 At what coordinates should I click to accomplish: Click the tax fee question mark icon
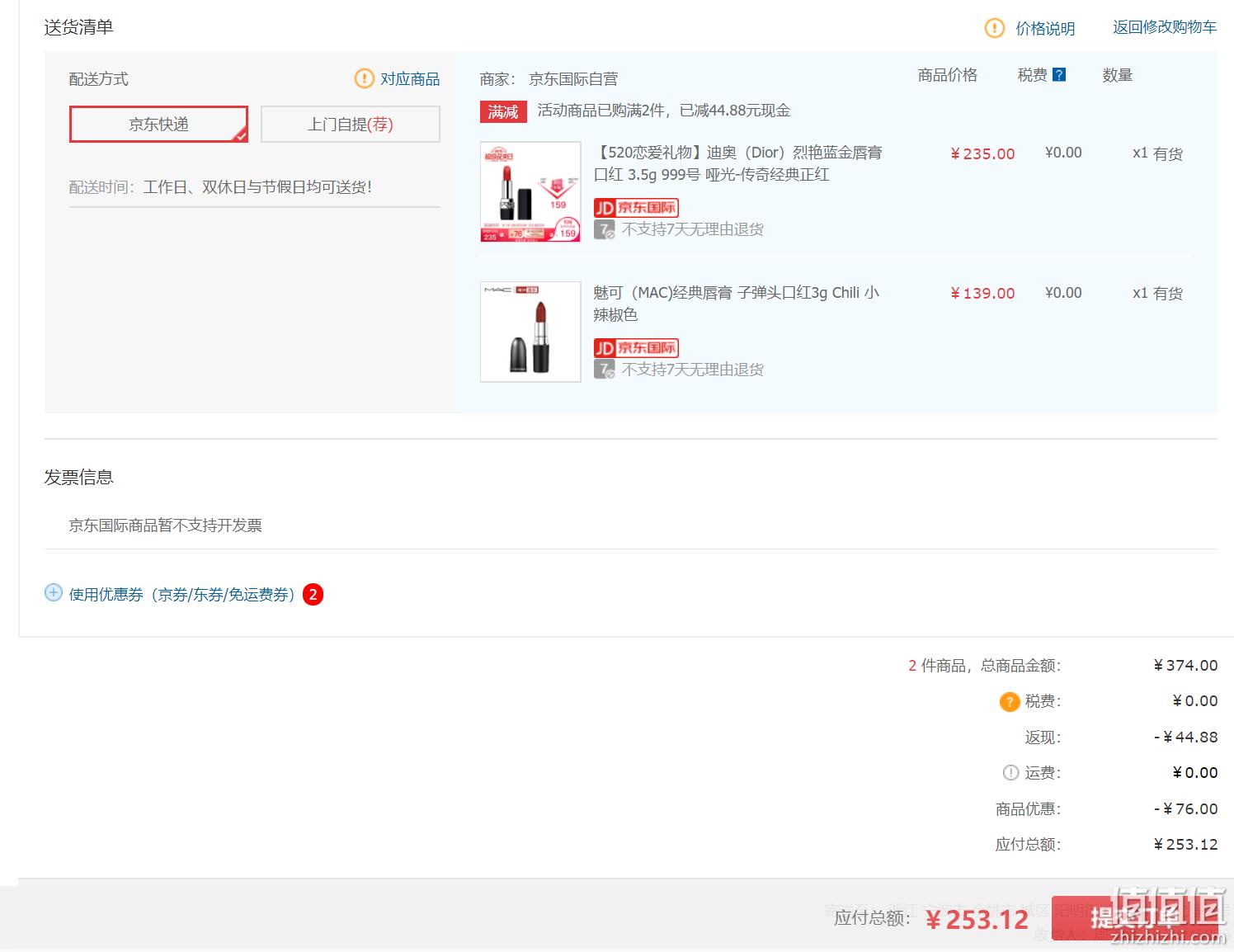pyautogui.click(x=1060, y=75)
